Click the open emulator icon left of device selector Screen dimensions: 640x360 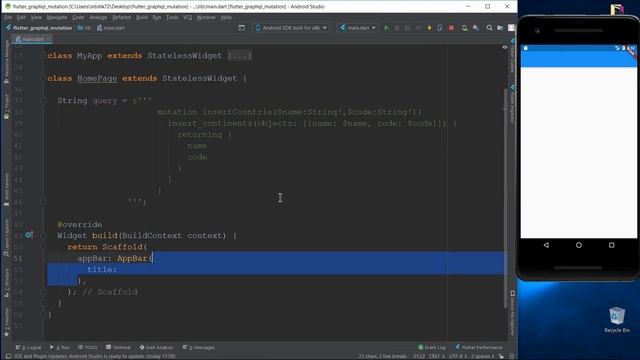242,28
